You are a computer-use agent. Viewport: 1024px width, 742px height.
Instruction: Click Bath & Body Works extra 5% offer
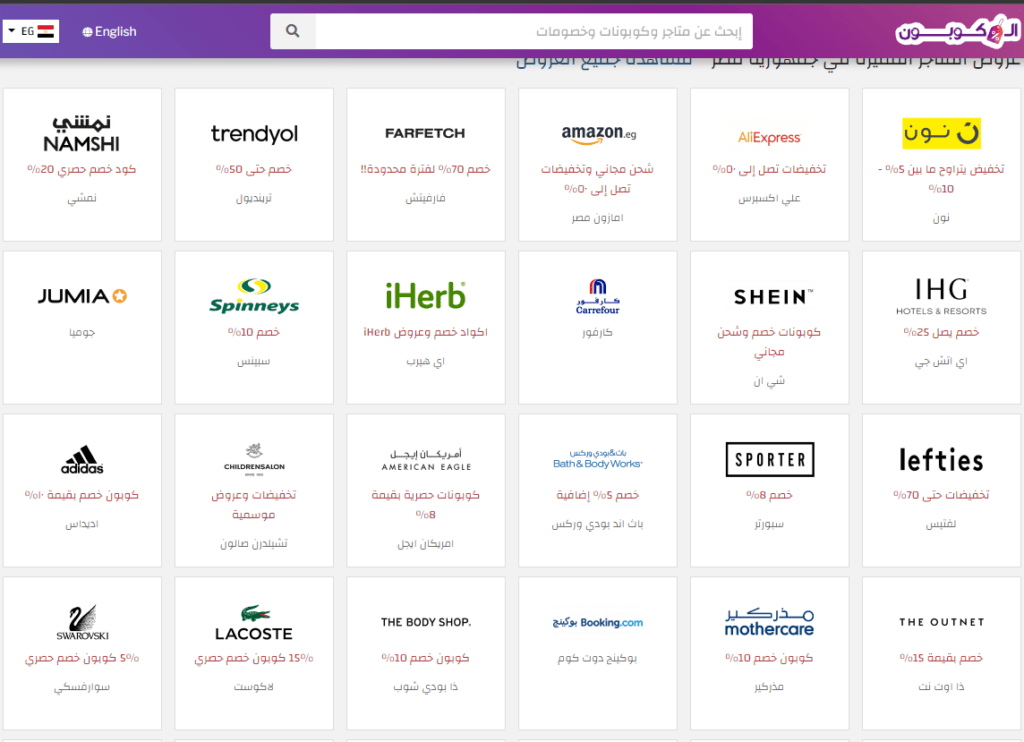click(x=598, y=495)
